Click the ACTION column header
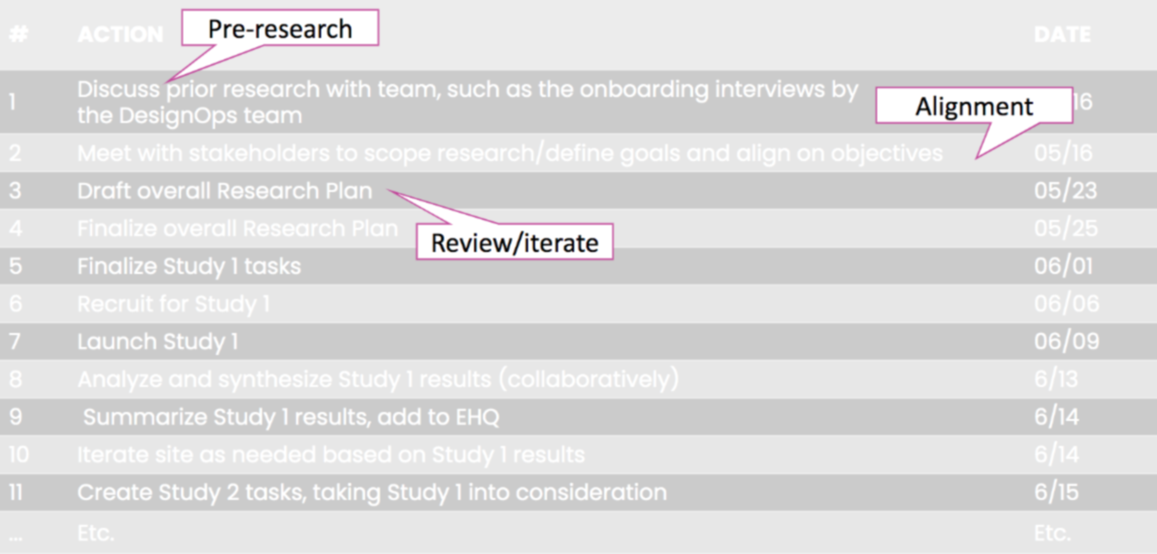Image resolution: width=1157 pixels, height=554 pixels. click(120, 35)
